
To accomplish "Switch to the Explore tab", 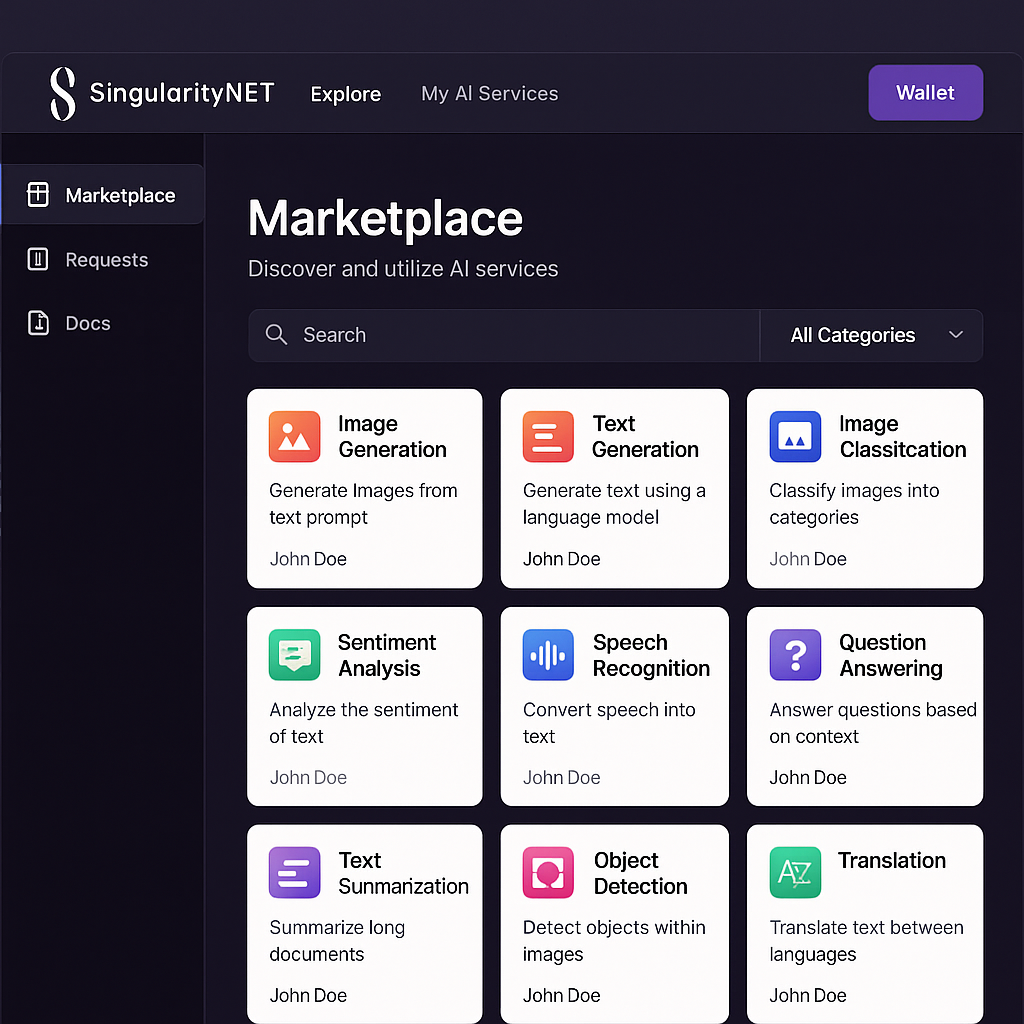I will [x=346, y=93].
